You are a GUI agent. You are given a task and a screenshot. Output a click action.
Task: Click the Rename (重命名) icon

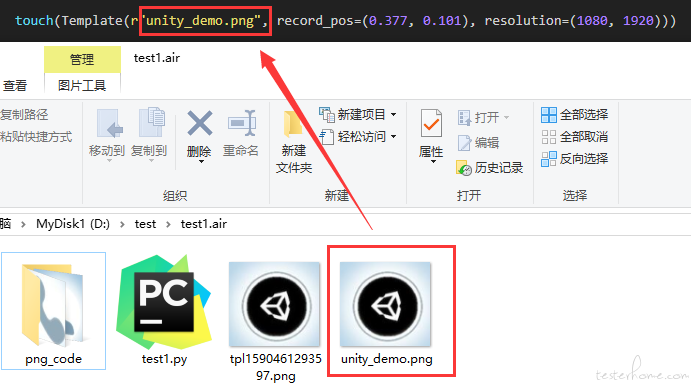pos(241,123)
